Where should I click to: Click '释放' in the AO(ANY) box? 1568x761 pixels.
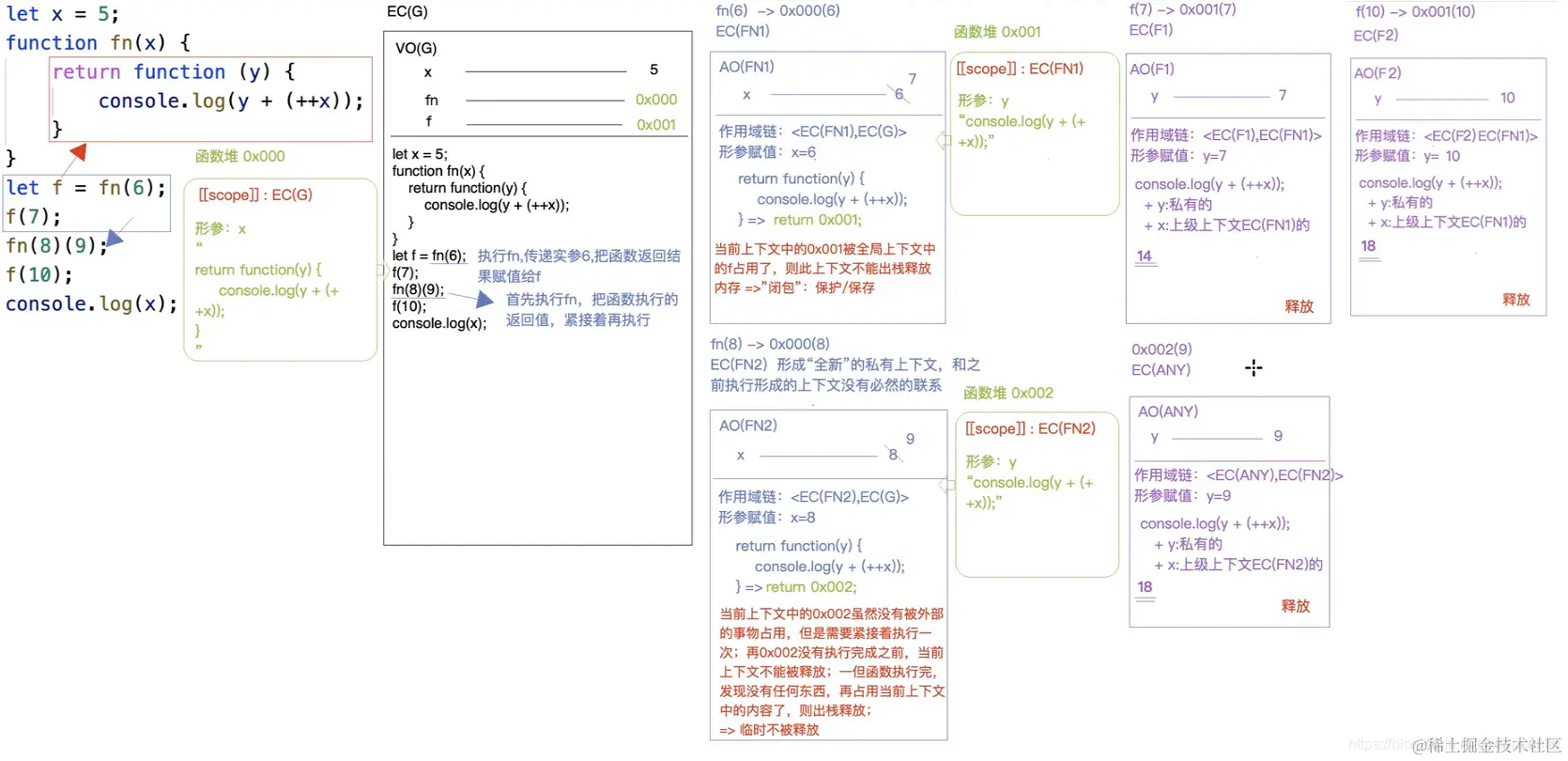[x=1296, y=607]
